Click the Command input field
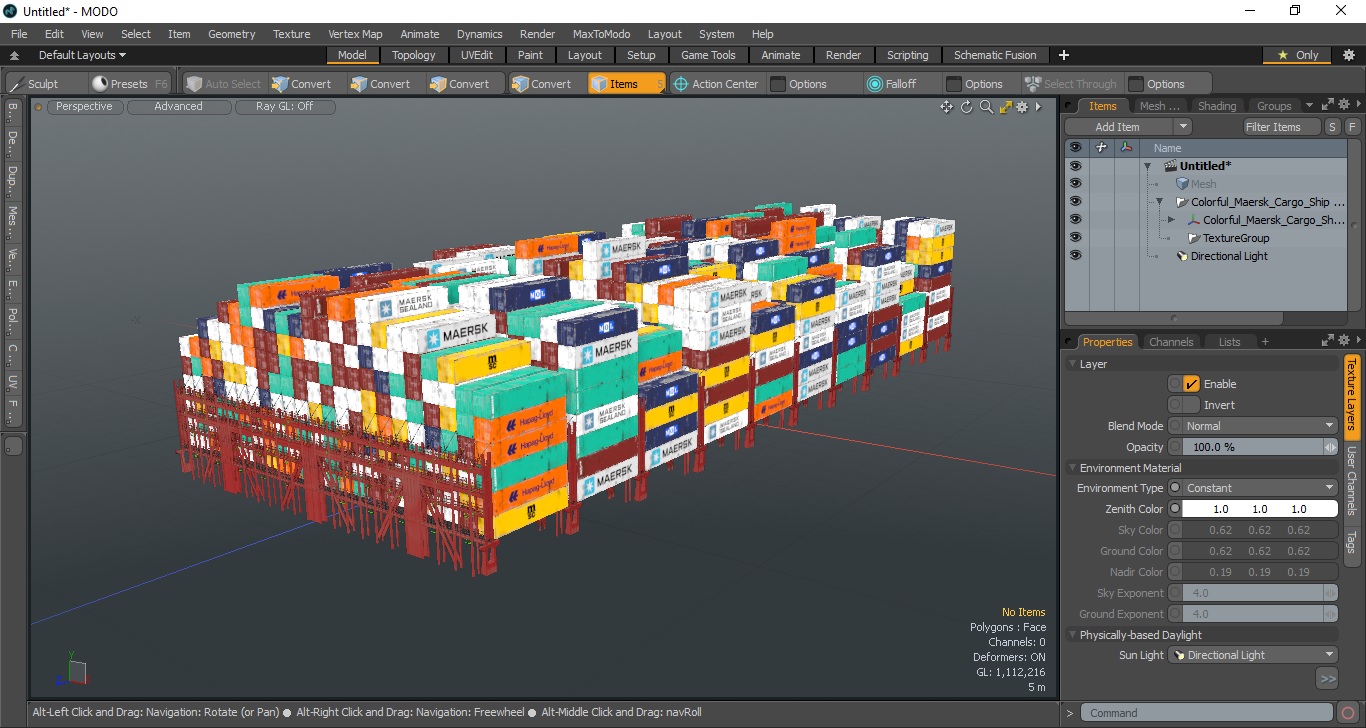 1208,713
